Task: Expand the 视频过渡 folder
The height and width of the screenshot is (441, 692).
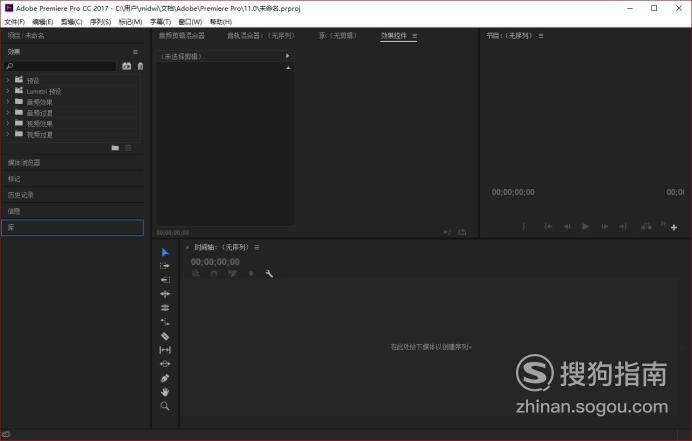Action: 8,134
